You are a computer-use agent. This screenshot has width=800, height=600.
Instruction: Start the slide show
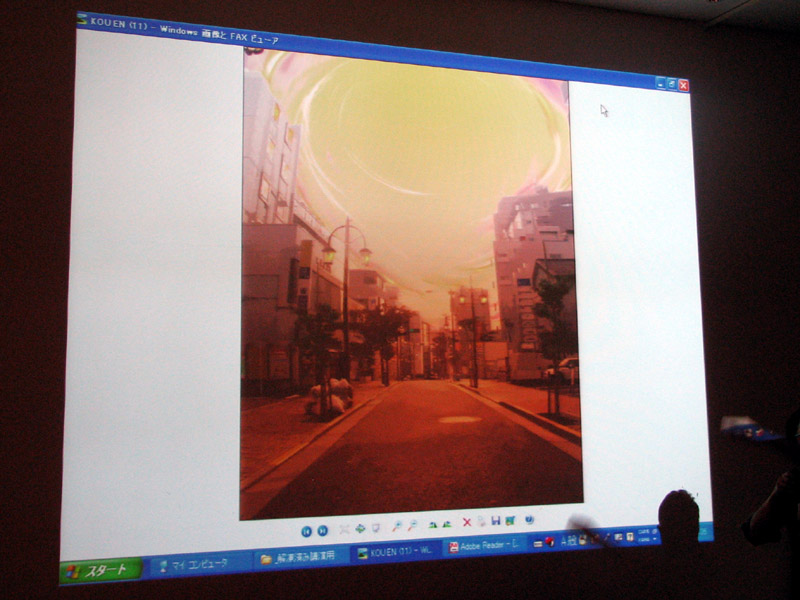(x=377, y=527)
